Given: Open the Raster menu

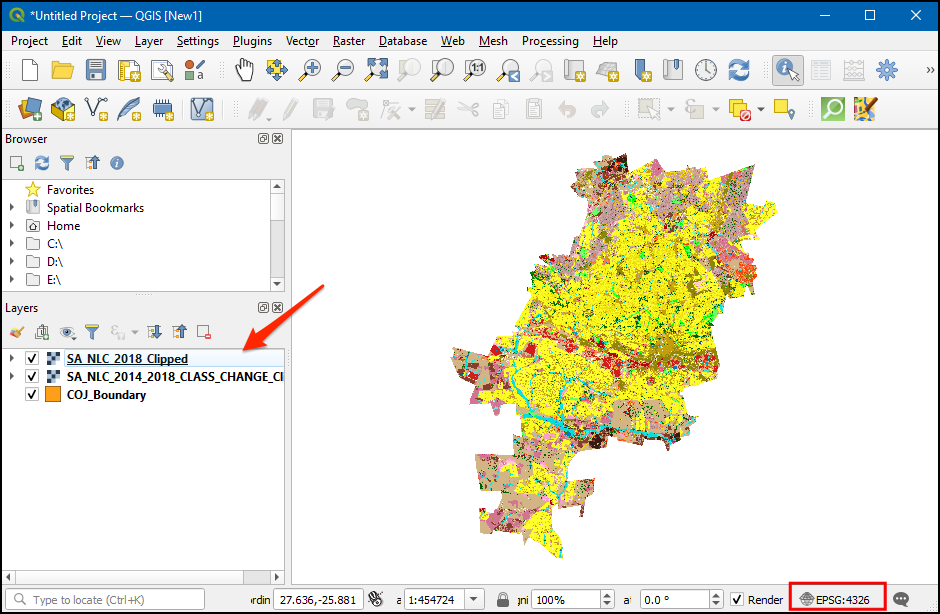Looking at the screenshot, I should tap(349, 41).
